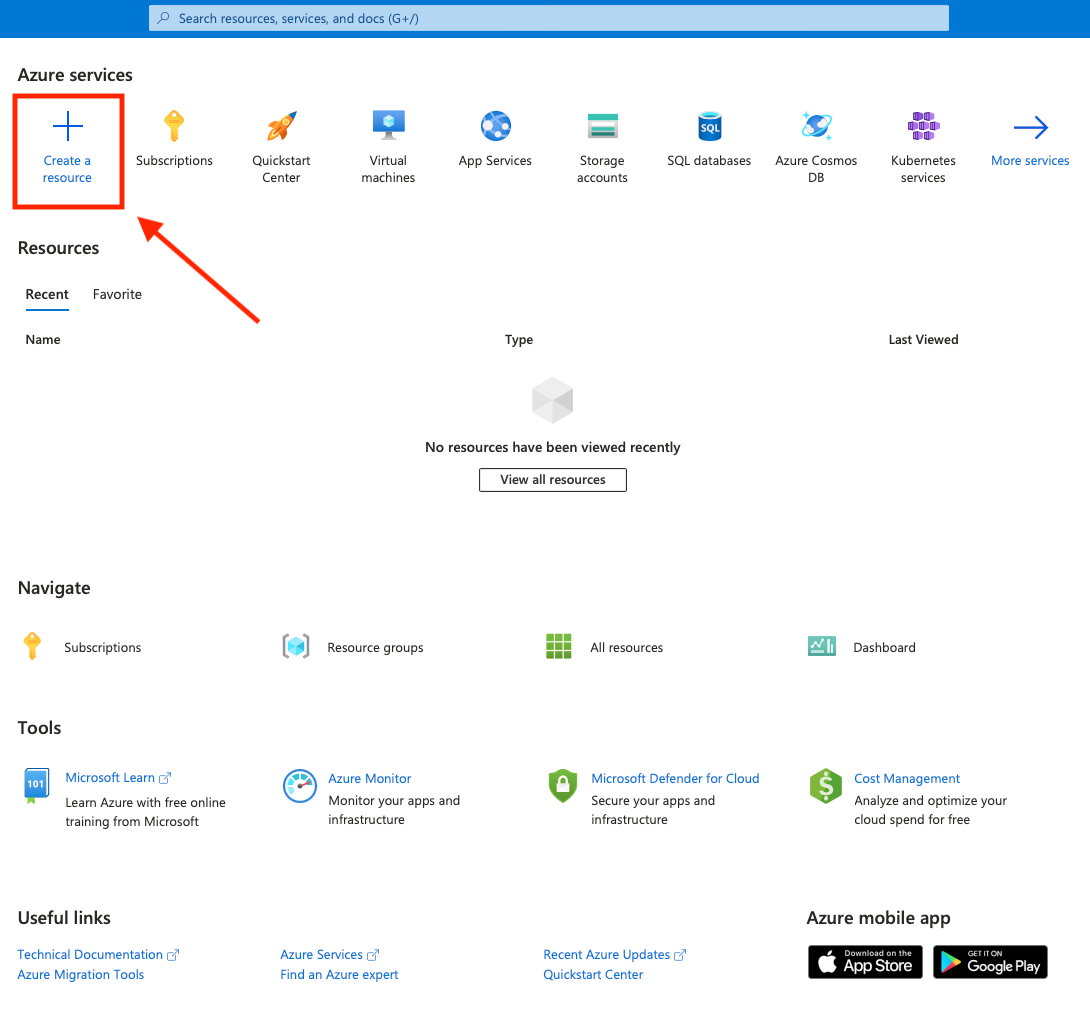Select the Recent resources tab
The width and height of the screenshot is (1090, 1016).
tap(47, 295)
